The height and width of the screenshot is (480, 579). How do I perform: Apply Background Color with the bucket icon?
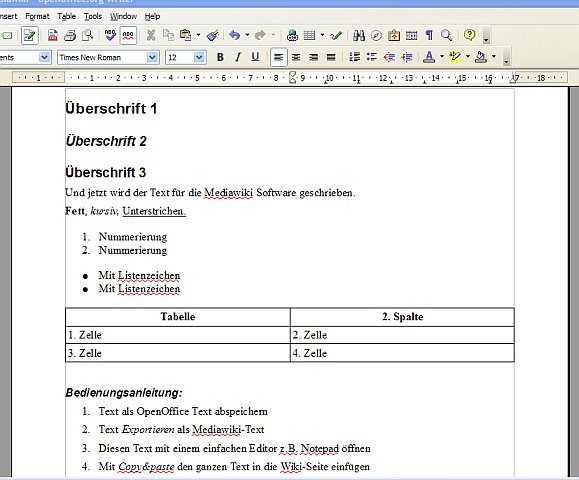point(481,57)
